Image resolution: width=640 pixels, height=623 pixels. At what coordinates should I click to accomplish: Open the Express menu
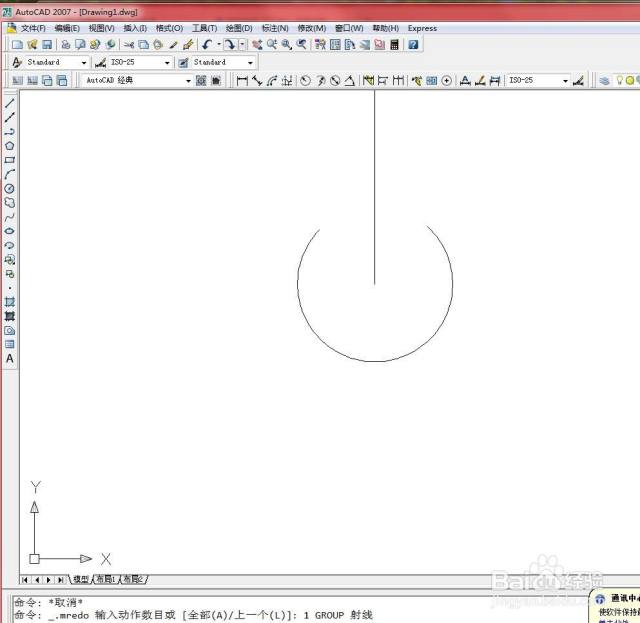[x=422, y=28]
